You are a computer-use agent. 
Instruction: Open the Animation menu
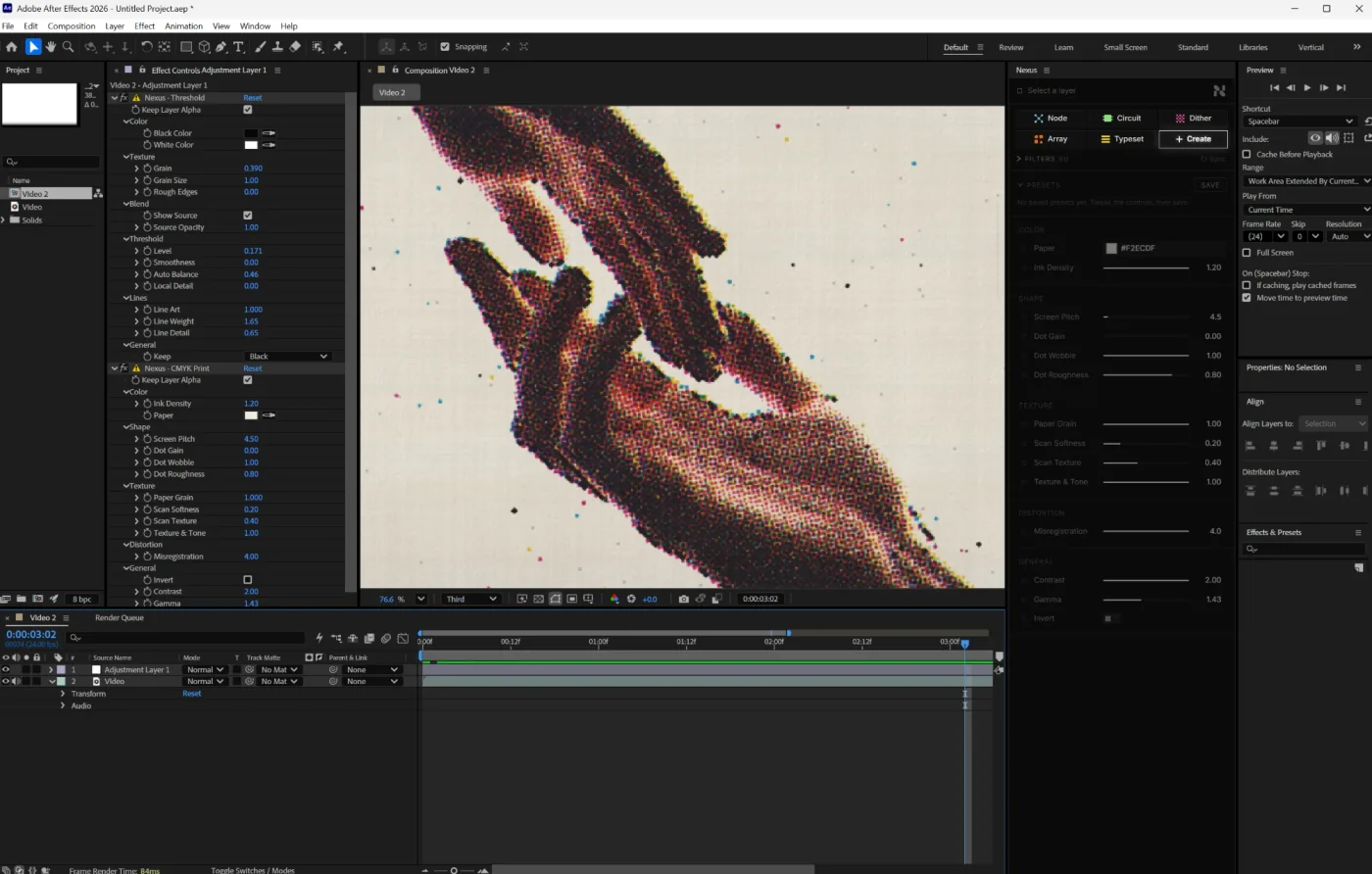pyautogui.click(x=183, y=26)
